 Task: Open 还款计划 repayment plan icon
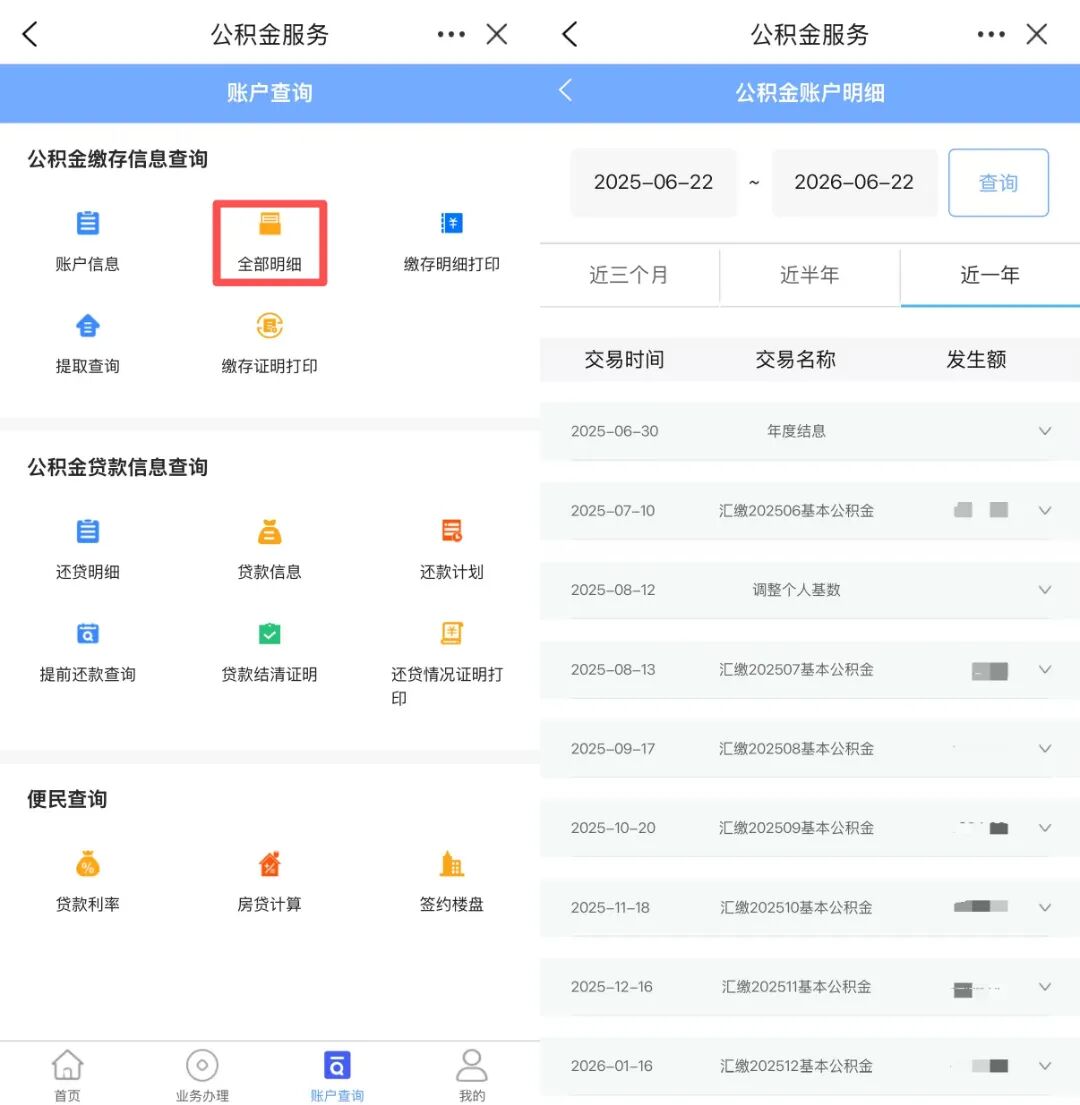coord(451,531)
